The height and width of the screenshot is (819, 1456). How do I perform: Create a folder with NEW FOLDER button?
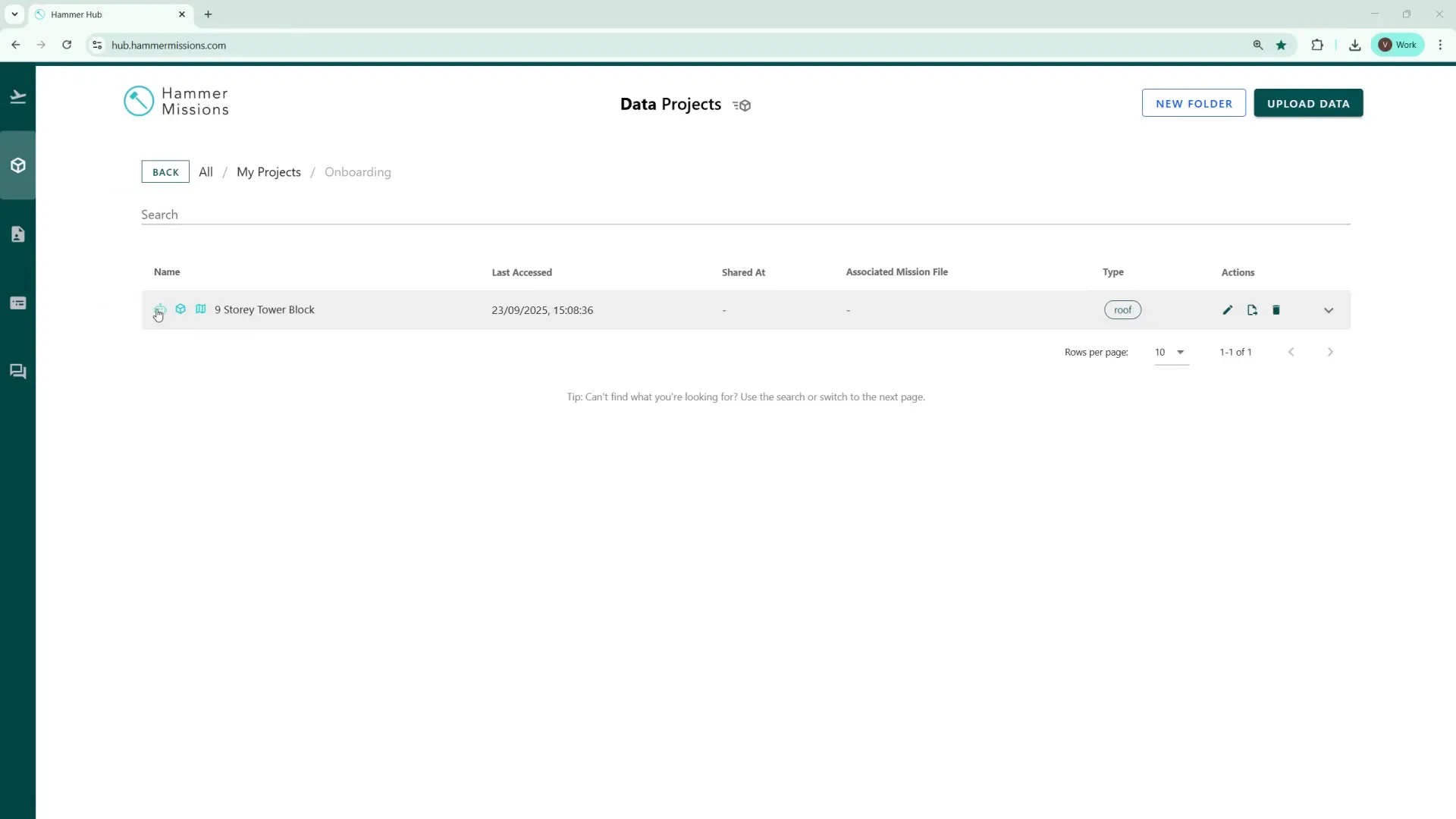[1194, 104]
